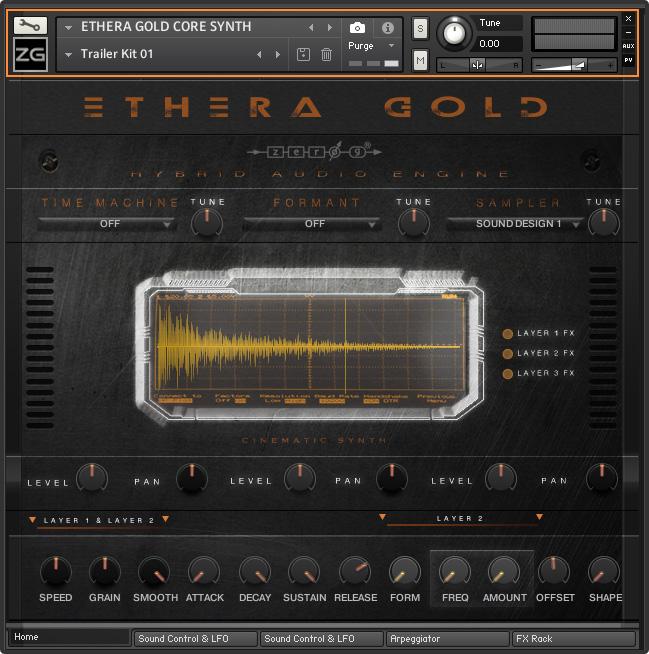This screenshot has width=649, height=654.
Task: Go to next instrument arrow
Action: coord(330,28)
